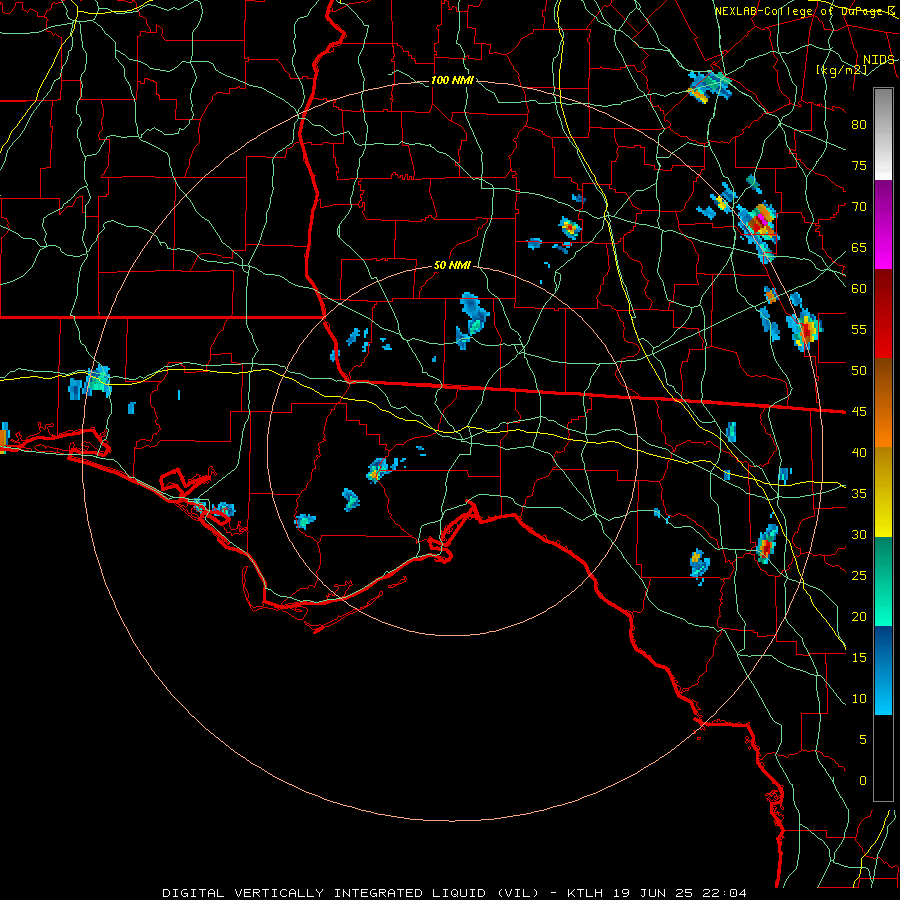Click the "[kg/m2]" units label
The width and height of the screenshot is (900, 900).
(841, 70)
